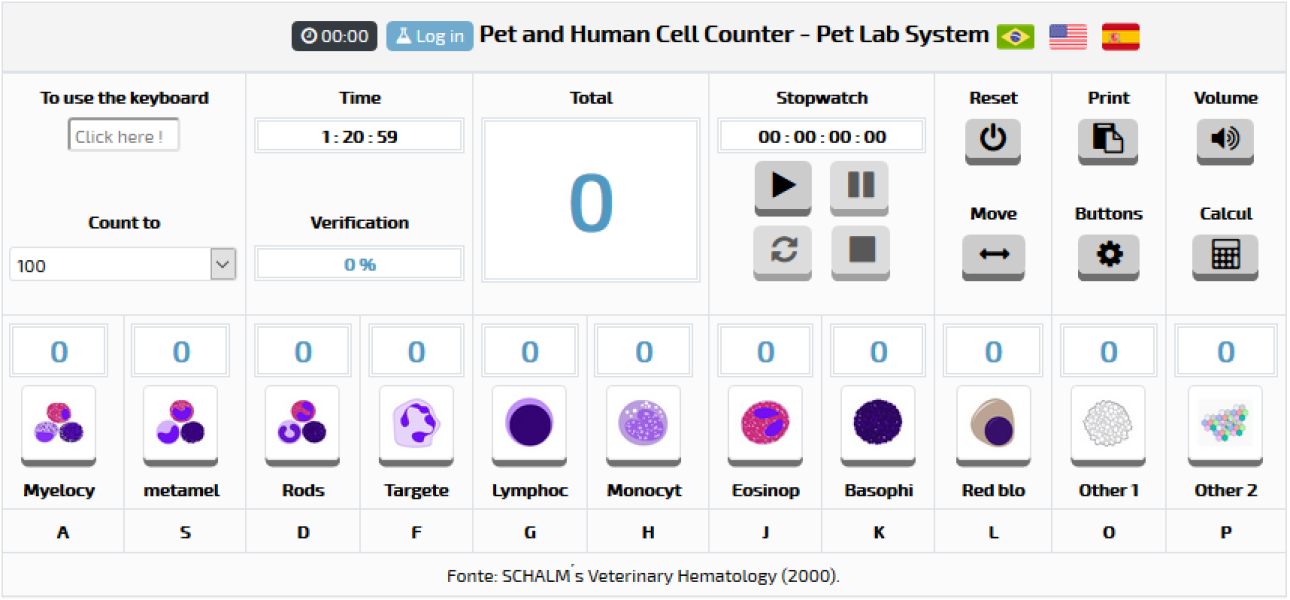Count a Lymphocyte cell
1290x600 pixels.
529,423
